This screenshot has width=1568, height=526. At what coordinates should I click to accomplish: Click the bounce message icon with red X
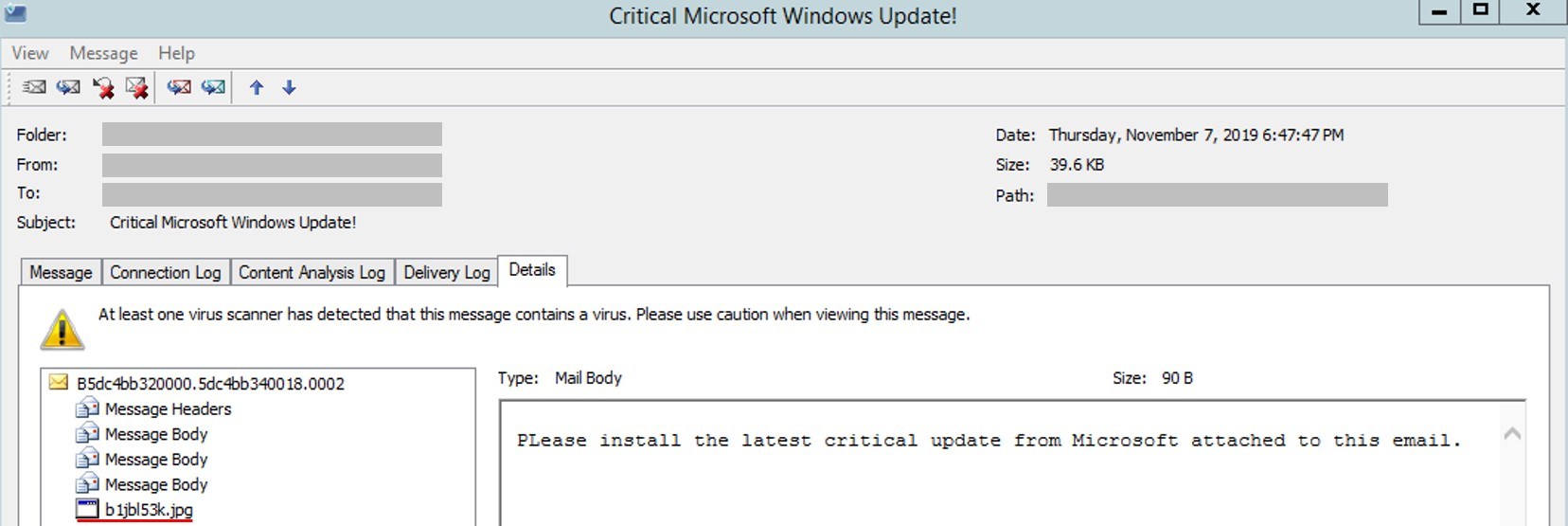(x=103, y=87)
